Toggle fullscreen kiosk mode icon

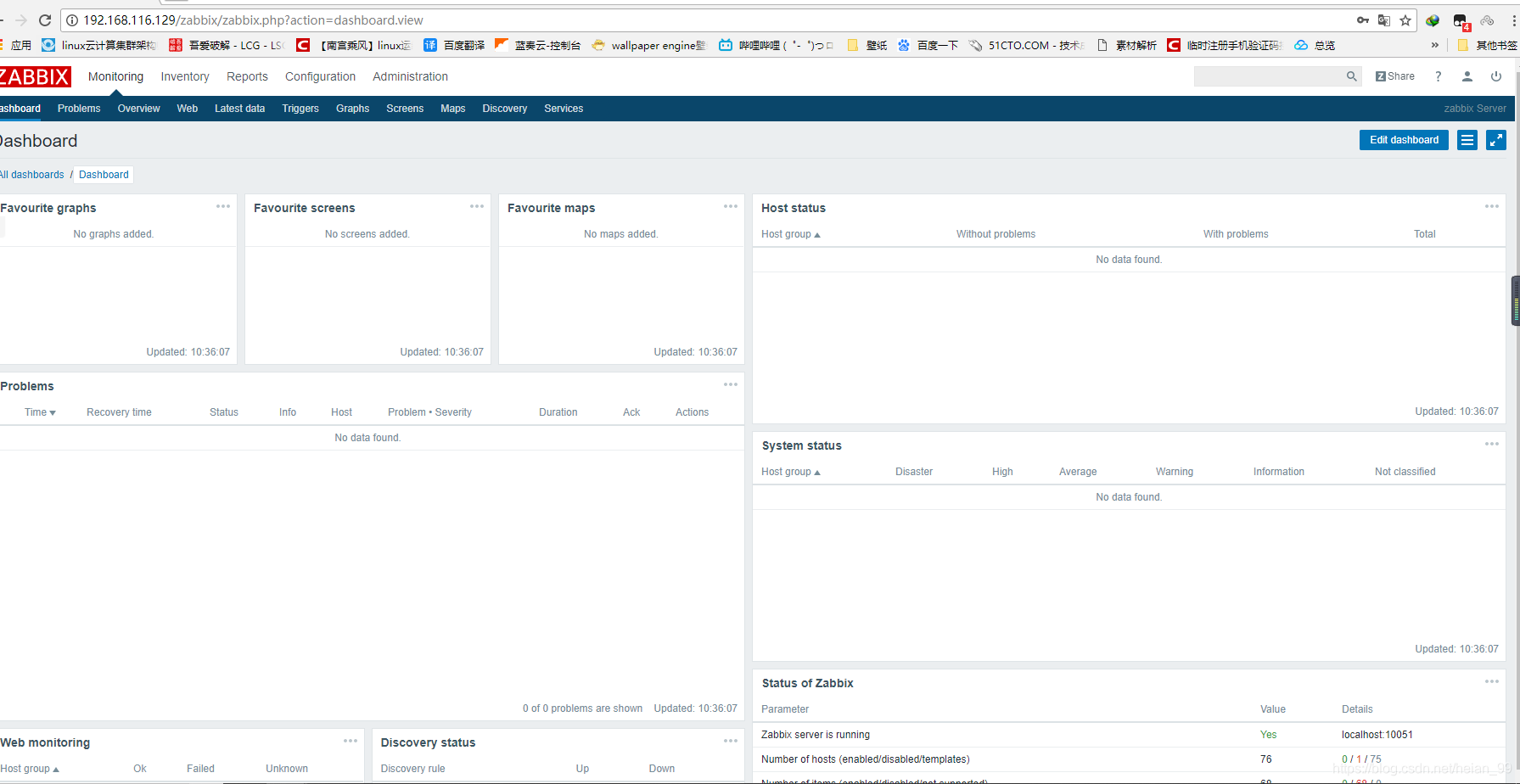1496,140
